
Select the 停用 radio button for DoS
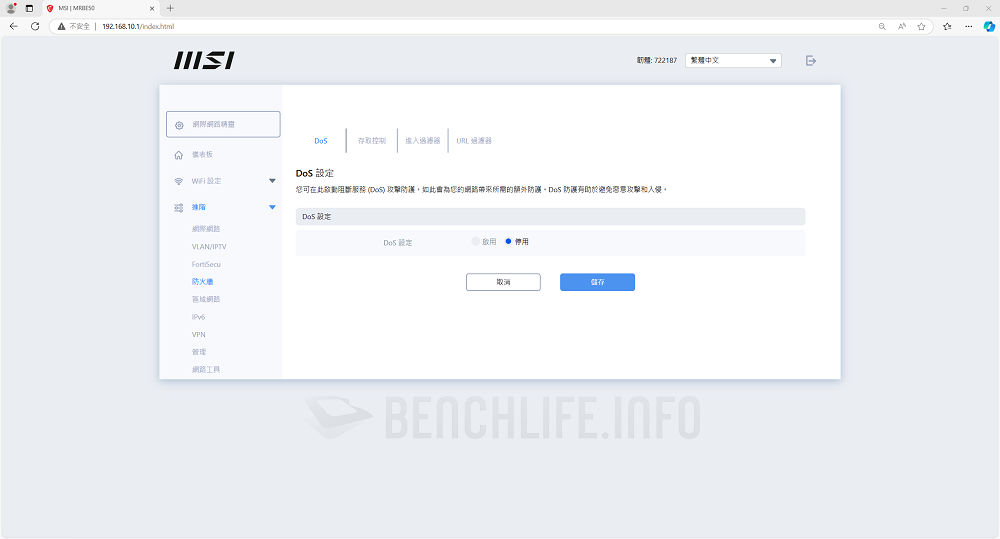tap(508, 241)
